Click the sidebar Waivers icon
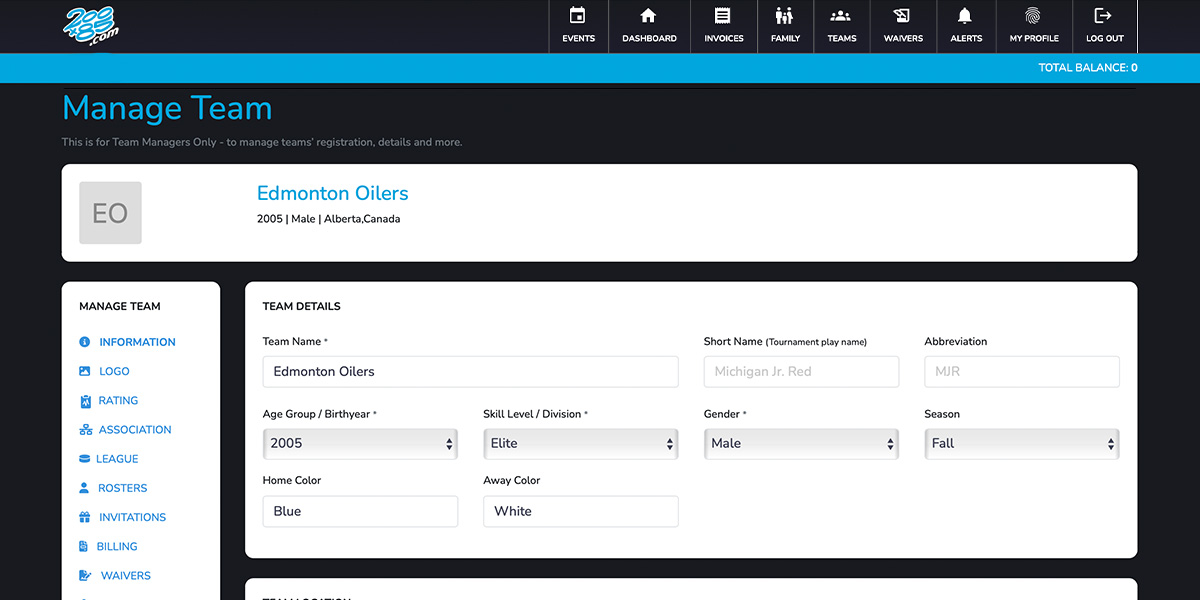Viewport: 1200px width, 600px height. tap(85, 576)
